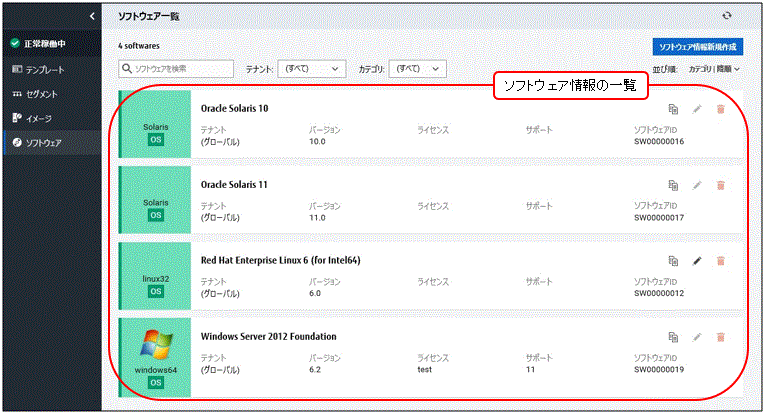Delete Oracle Solaris 11 with trash icon
Screen dimensions: 766x414
click(x=721, y=185)
